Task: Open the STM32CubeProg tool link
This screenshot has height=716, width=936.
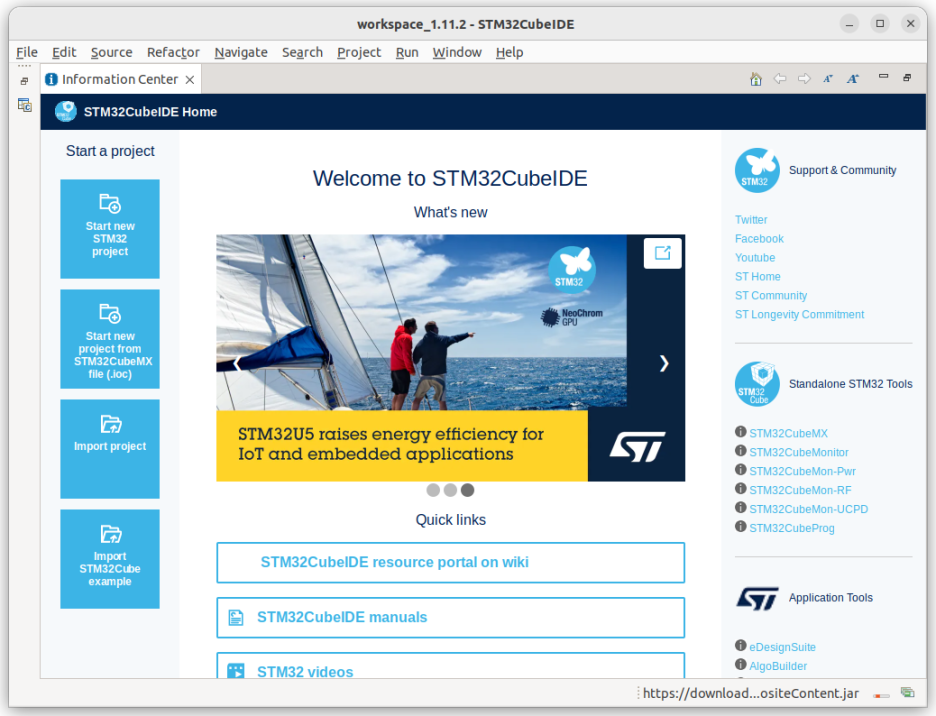Action: click(x=792, y=528)
